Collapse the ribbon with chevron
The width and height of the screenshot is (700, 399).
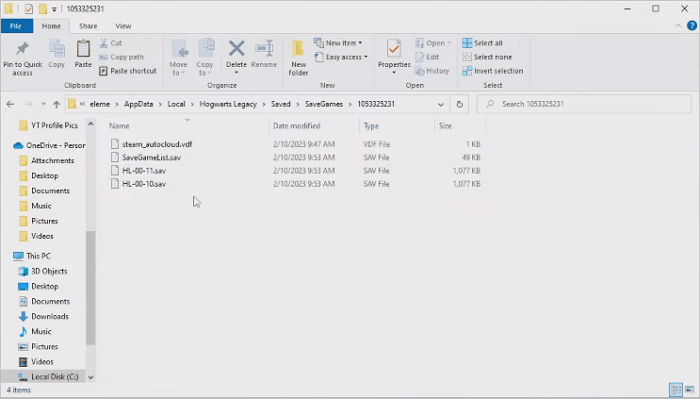point(678,26)
